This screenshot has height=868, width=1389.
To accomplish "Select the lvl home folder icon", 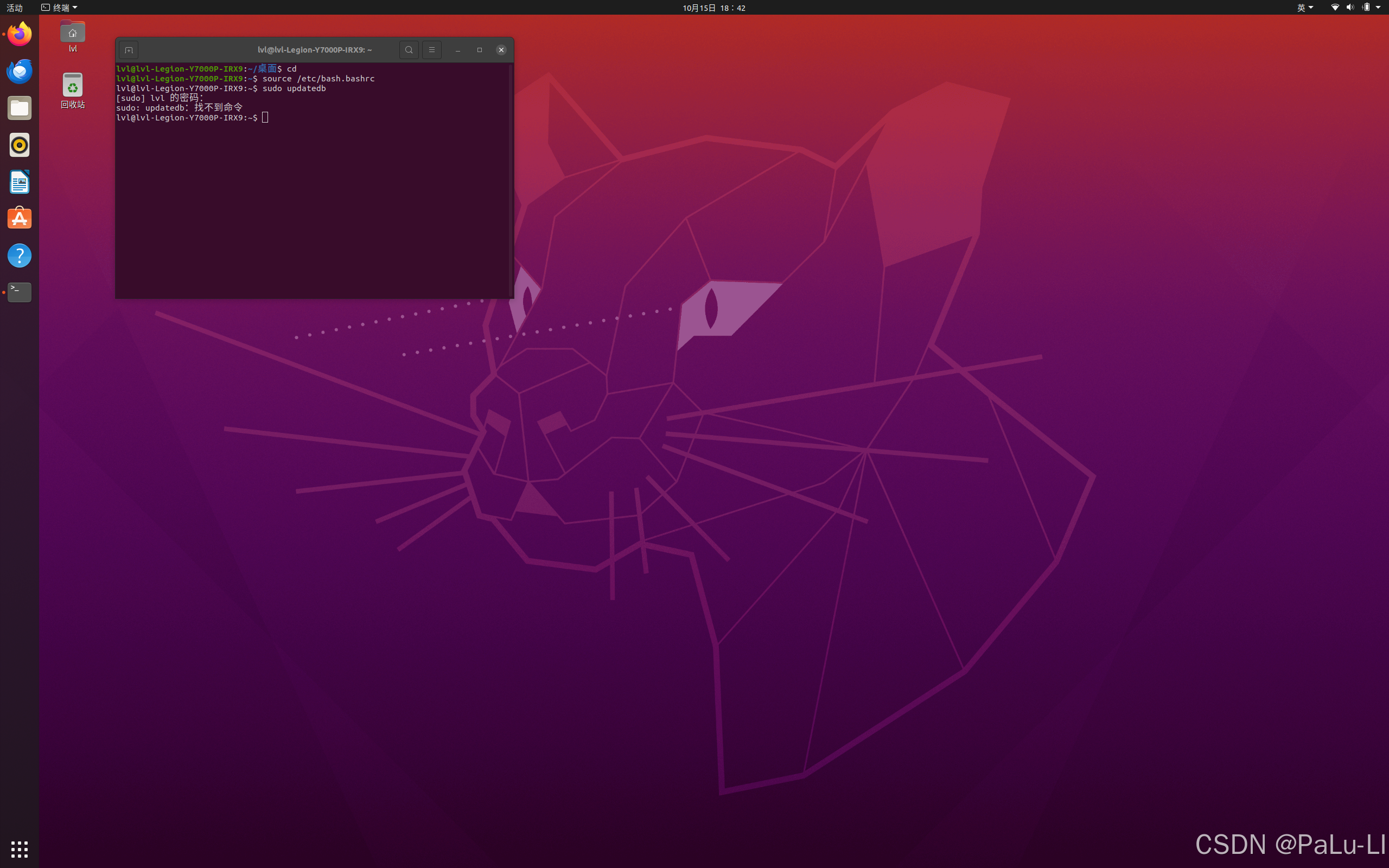I will point(73,33).
